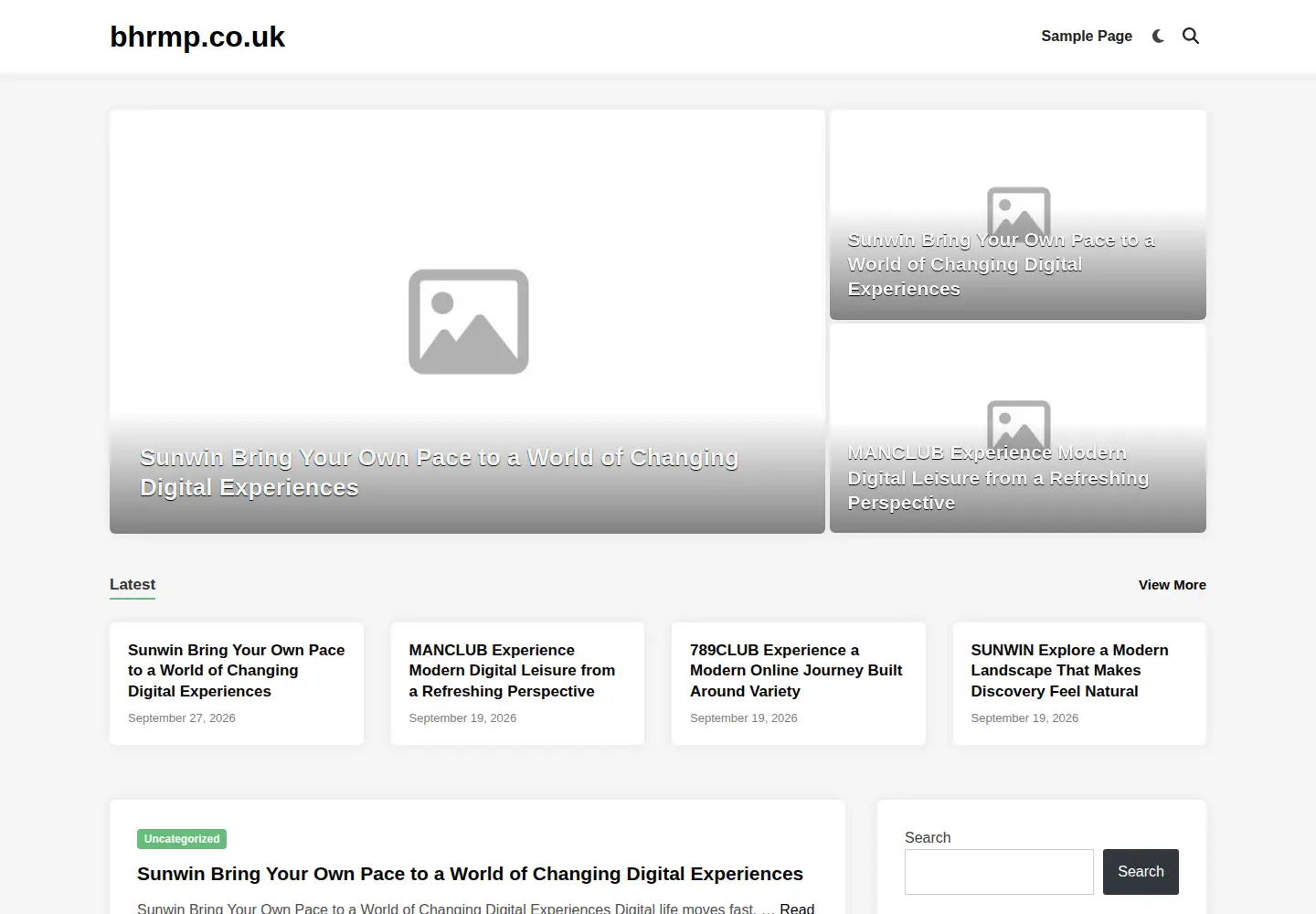The height and width of the screenshot is (914, 1316).
Task: Open the MANCLUB featured card title
Action: [x=998, y=478]
